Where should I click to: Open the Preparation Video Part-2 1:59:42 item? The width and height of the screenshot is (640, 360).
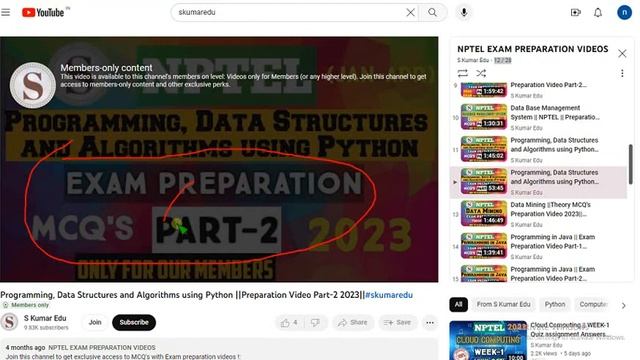(538, 90)
